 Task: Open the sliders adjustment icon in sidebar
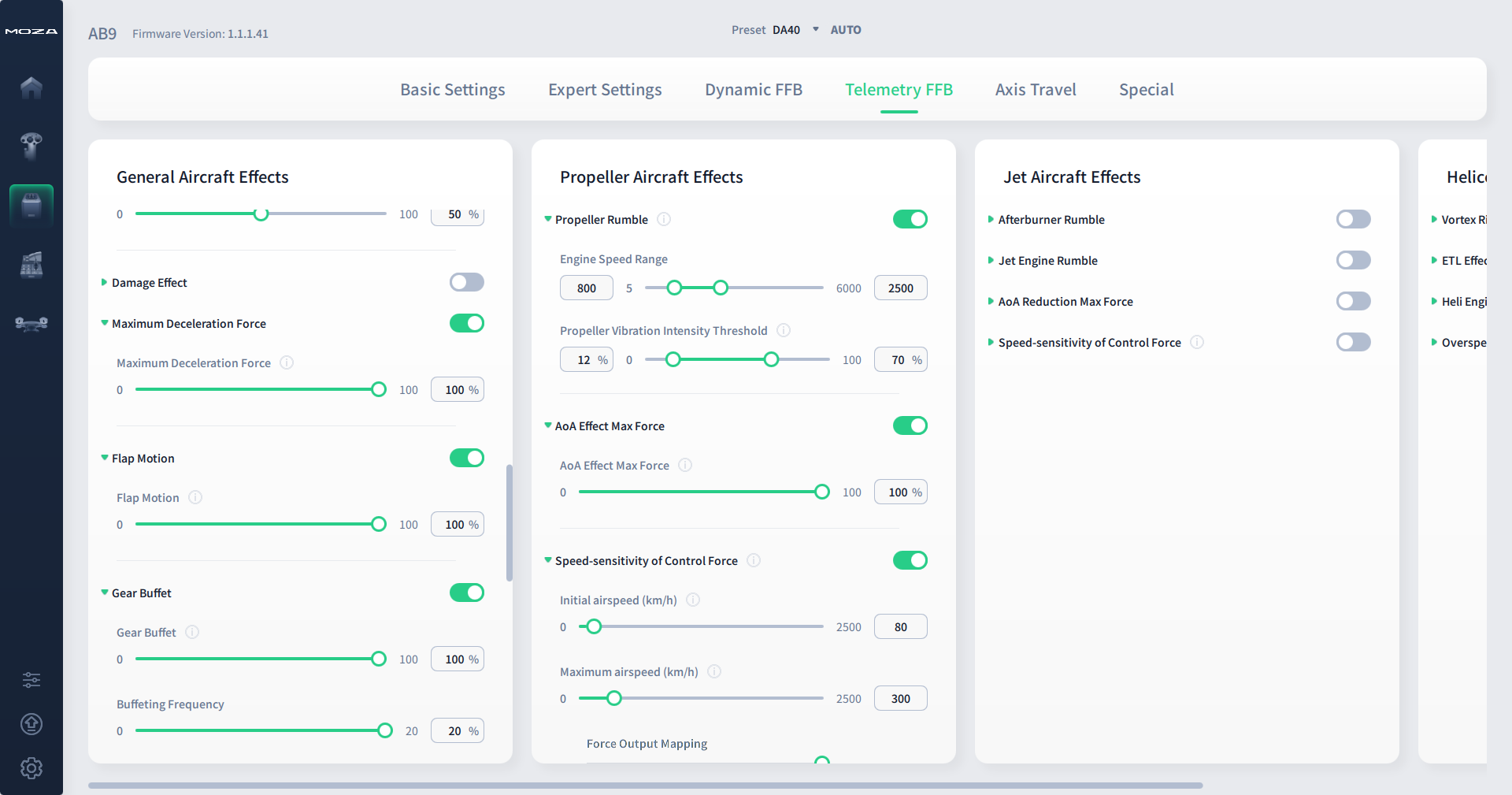point(31,680)
